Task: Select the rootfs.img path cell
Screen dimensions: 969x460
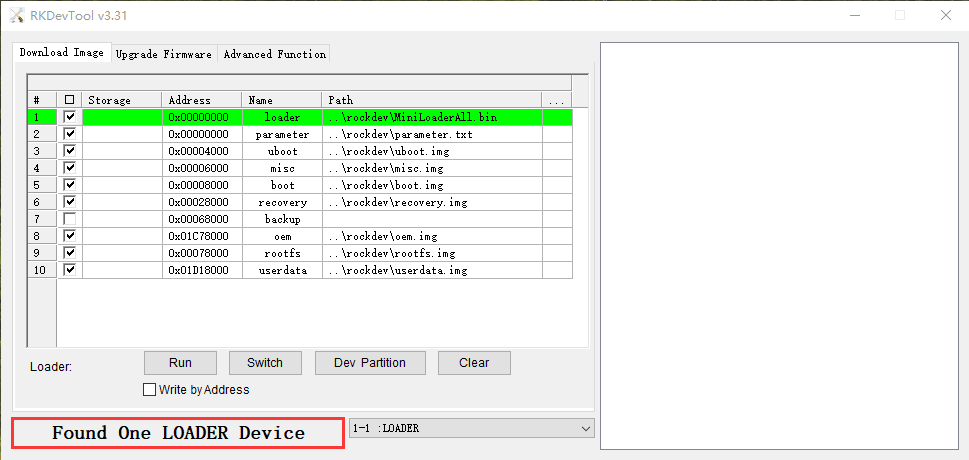Action: point(432,253)
